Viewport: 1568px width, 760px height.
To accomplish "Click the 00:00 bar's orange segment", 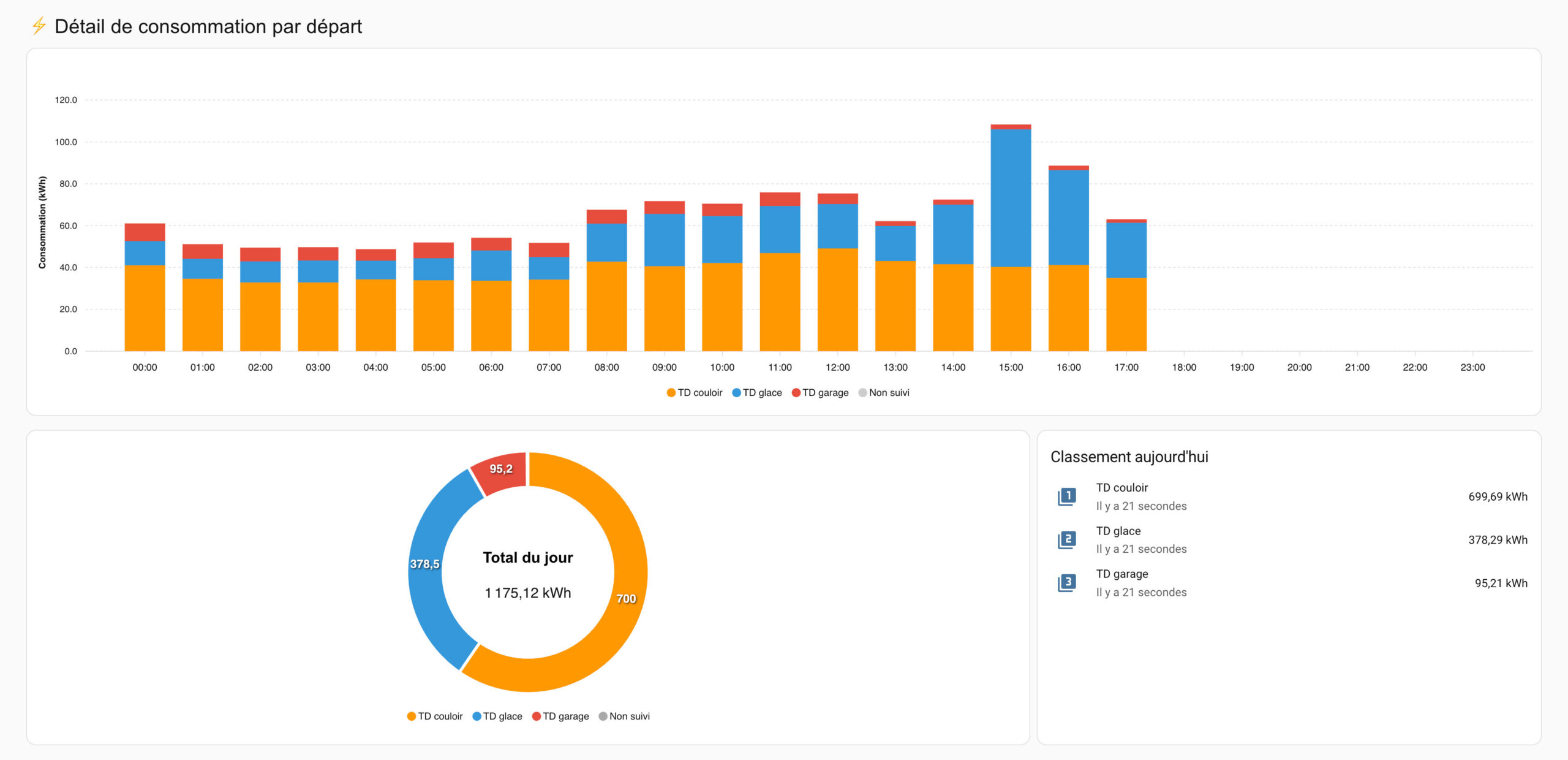I will 145,308.
